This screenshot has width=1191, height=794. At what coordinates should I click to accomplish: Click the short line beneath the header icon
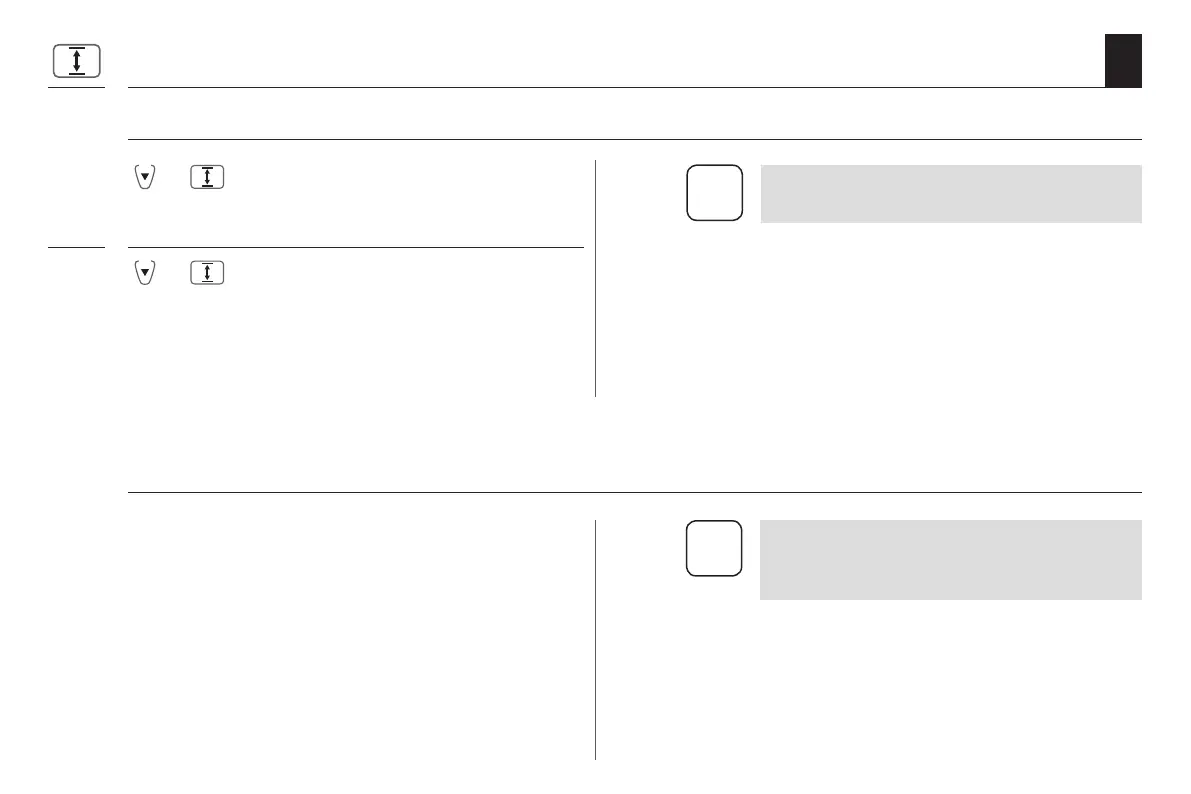coord(76,88)
